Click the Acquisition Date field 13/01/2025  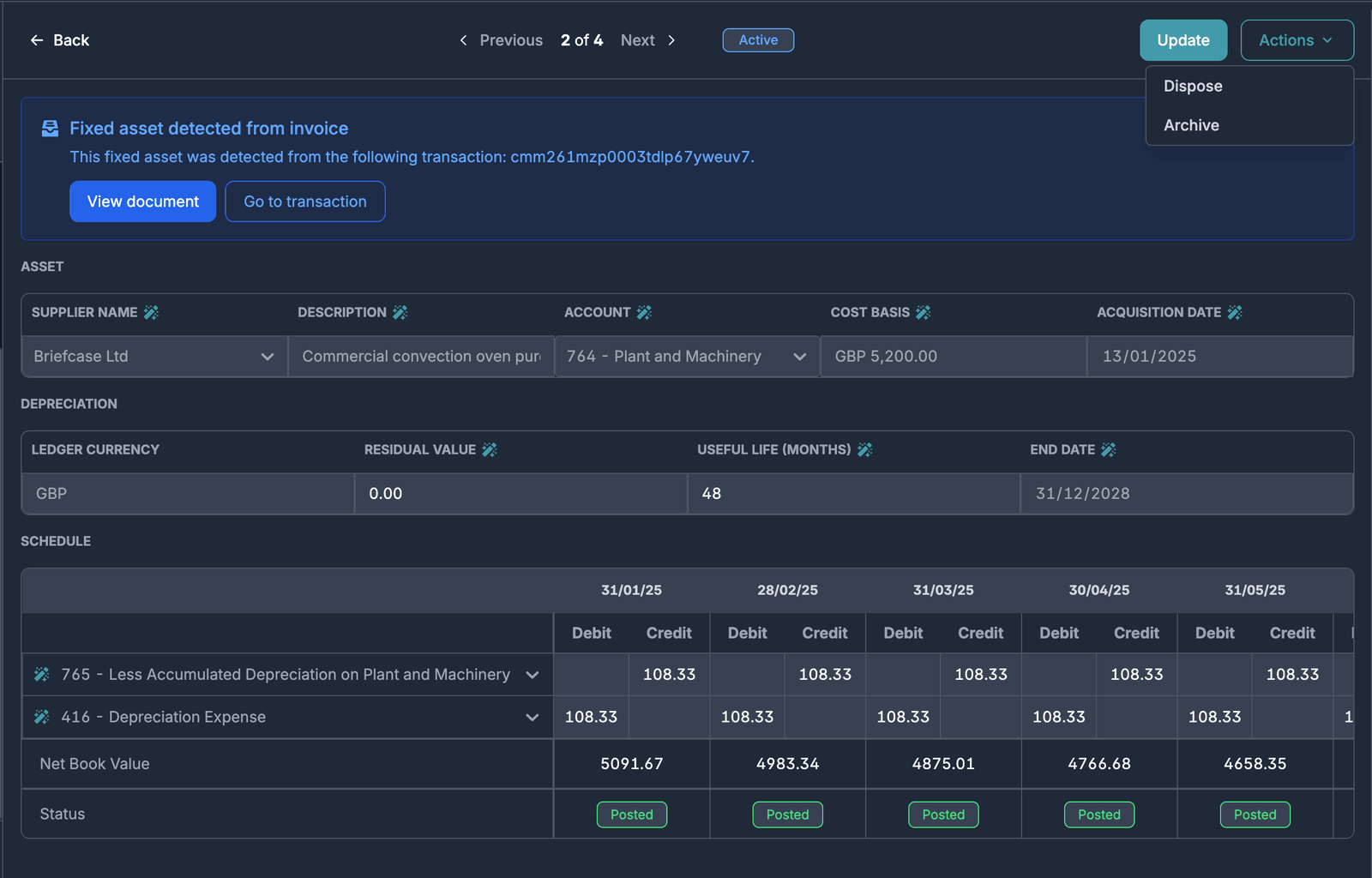click(x=1220, y=357)
